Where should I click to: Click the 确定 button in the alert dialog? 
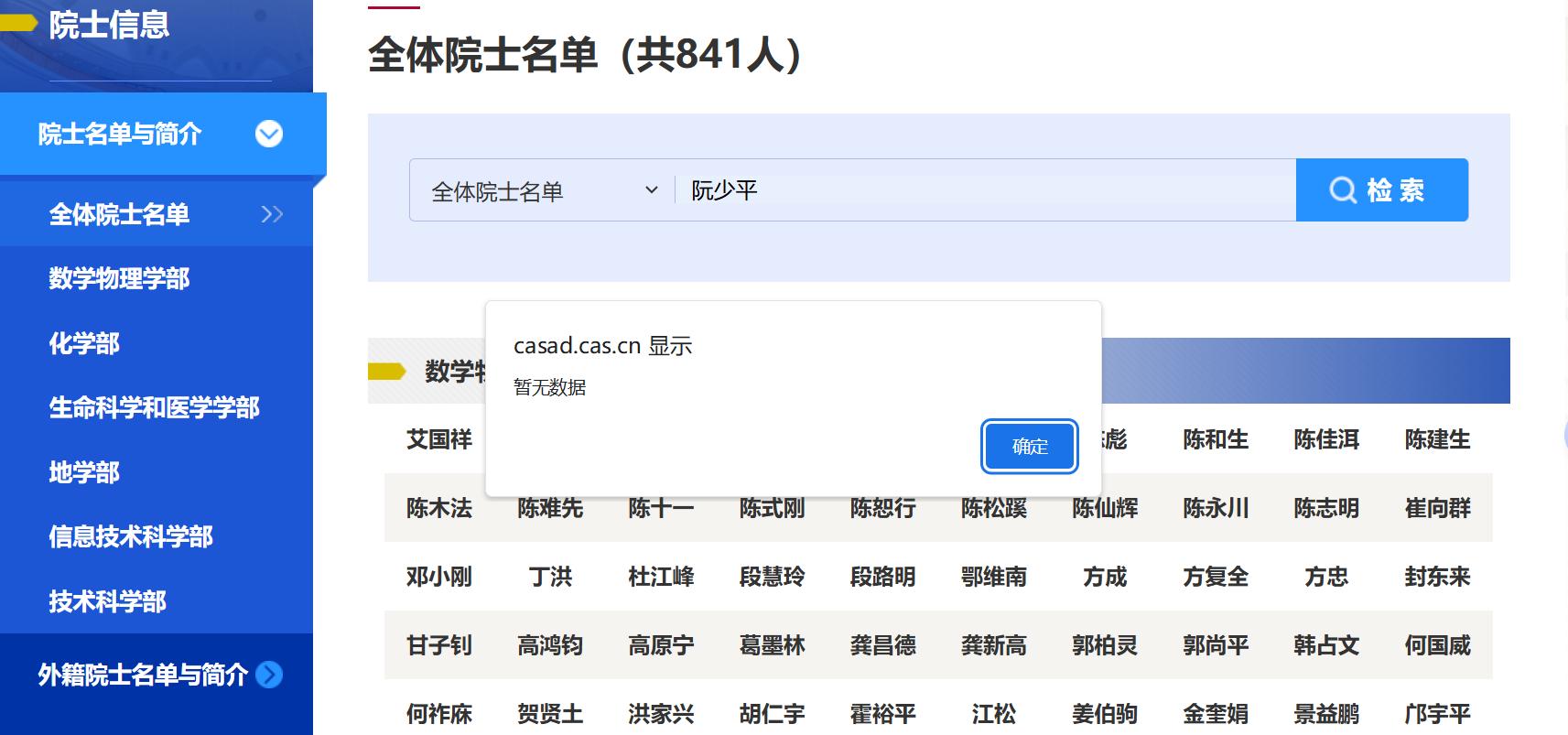point(1029,447)
